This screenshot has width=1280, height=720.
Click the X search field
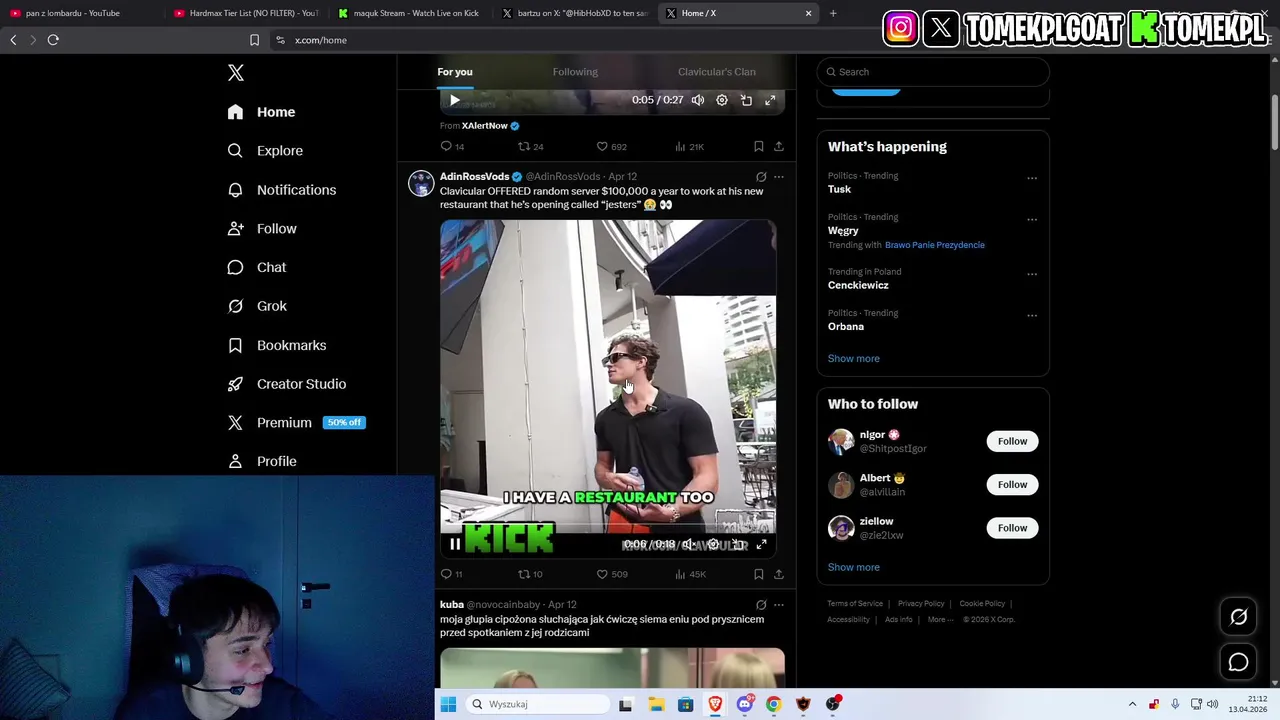click(x=933, y=72)
